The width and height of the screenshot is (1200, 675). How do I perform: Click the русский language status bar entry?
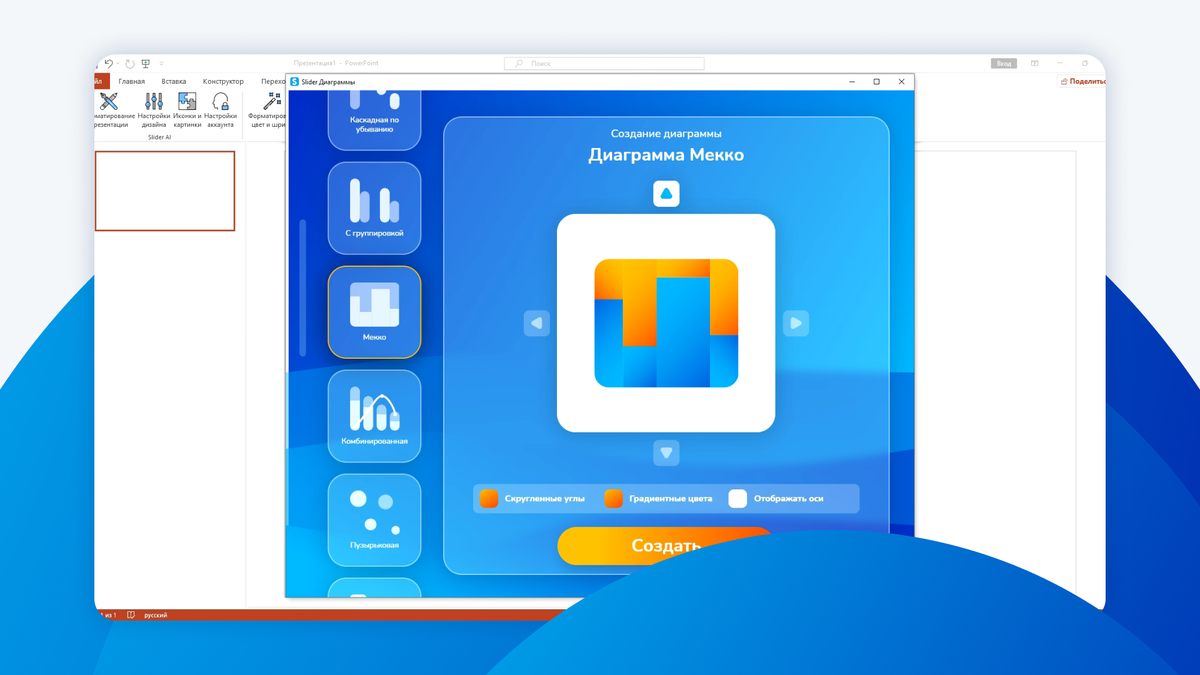coord(156,615)
